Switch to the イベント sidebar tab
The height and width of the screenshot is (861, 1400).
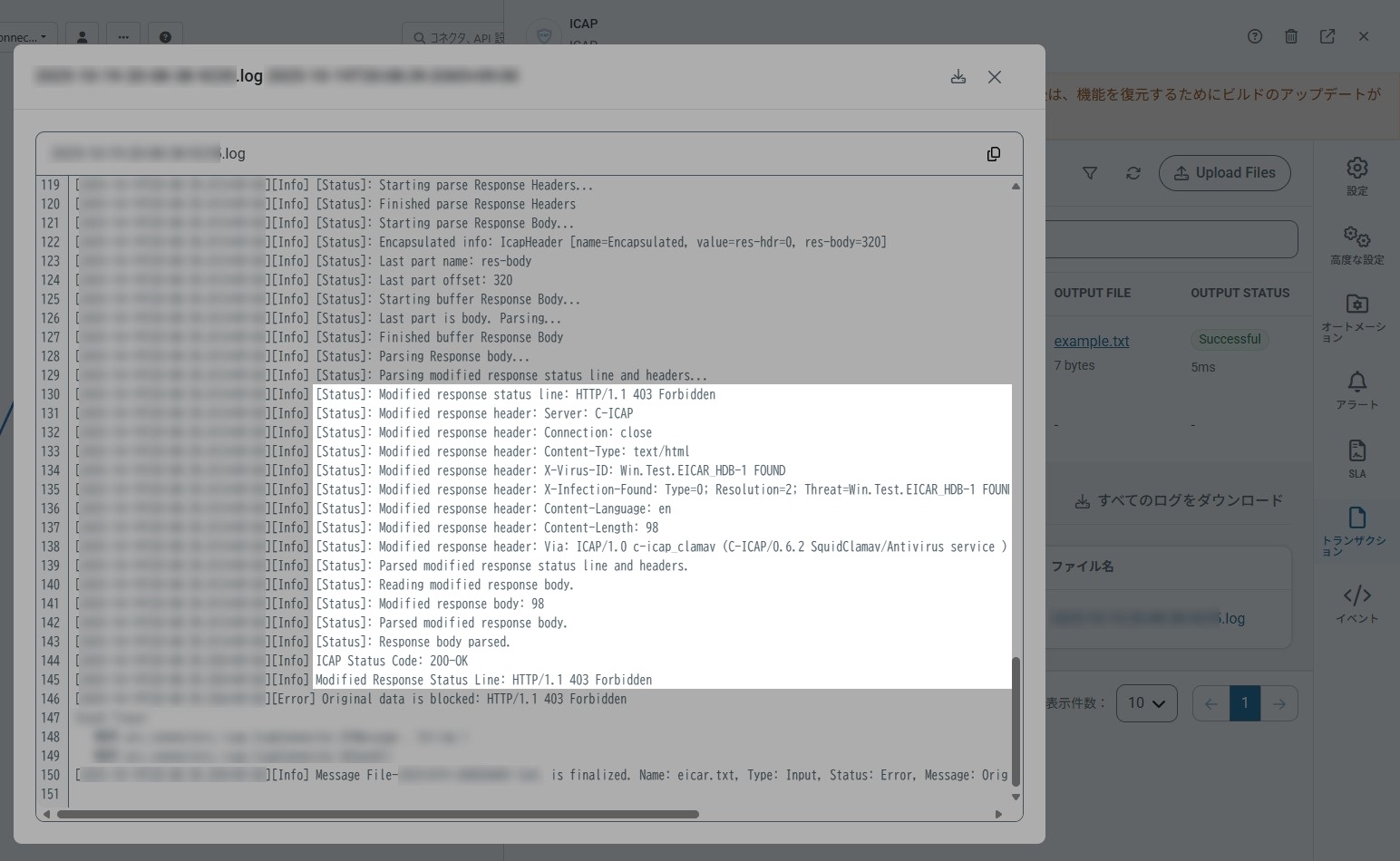(1356, 595)
